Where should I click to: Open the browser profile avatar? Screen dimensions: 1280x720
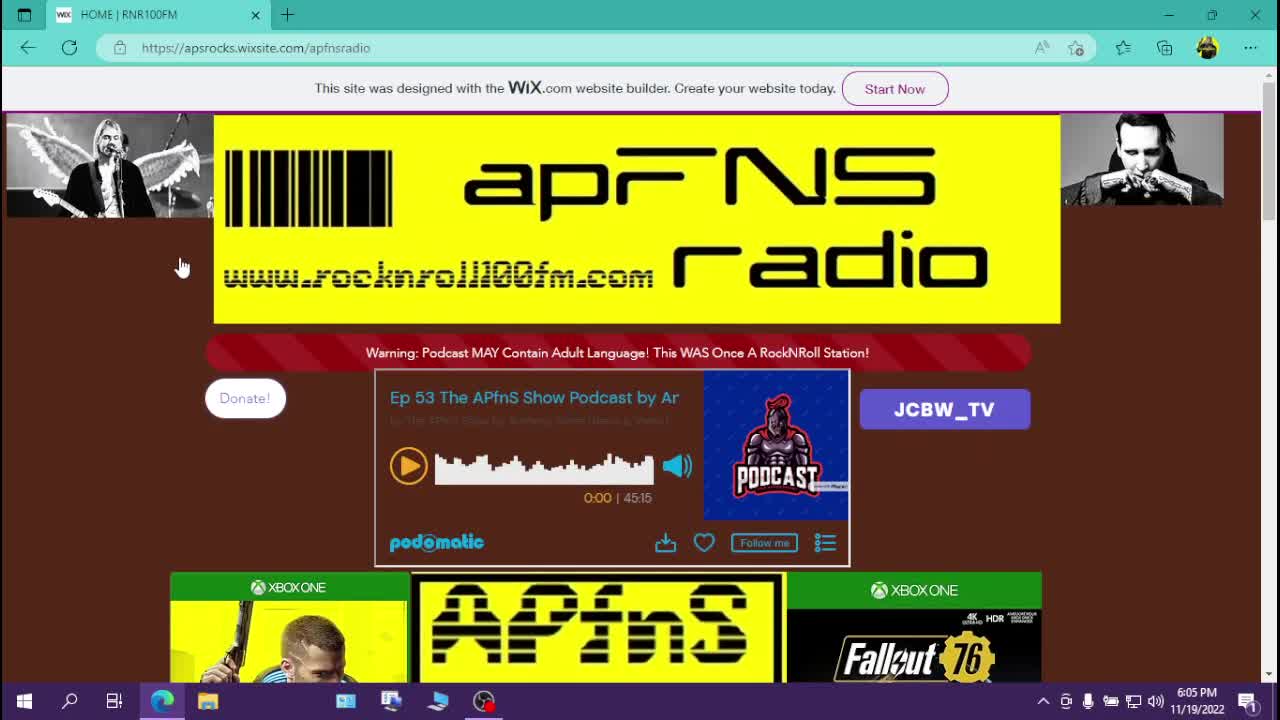[1207, 48]
